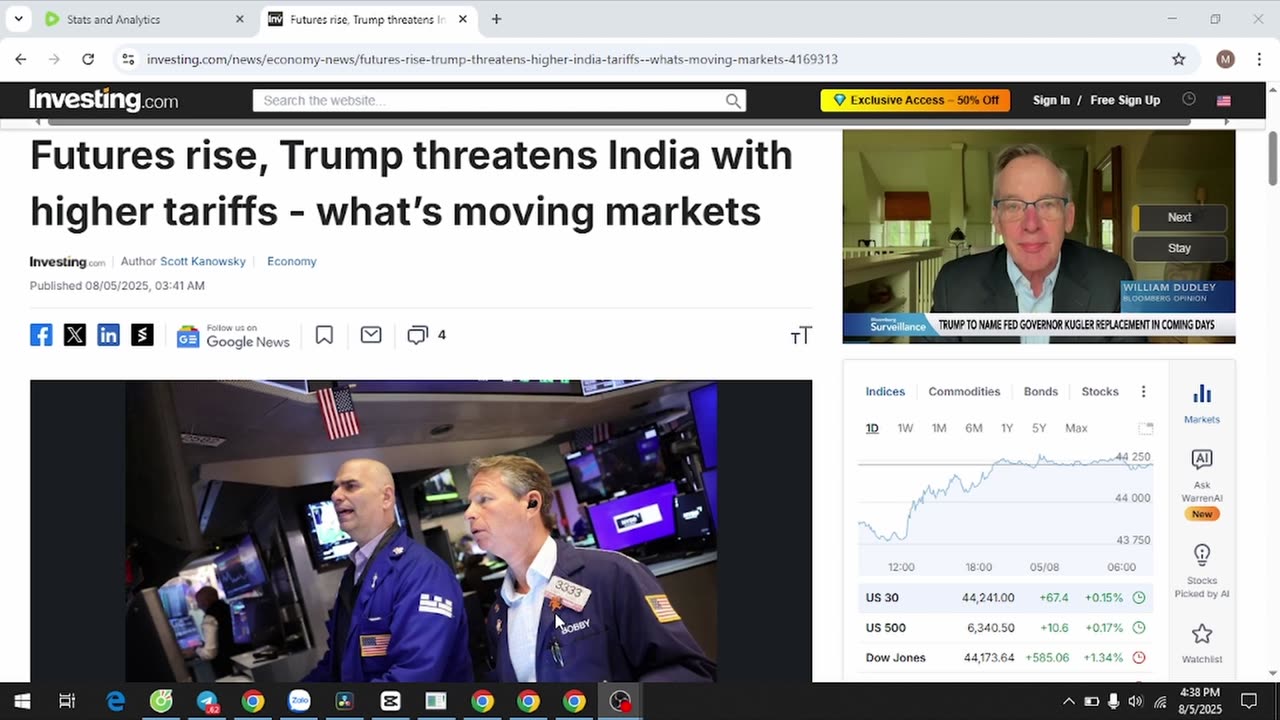Click the Chrome address bar URL
Viewport: 1280px width, 720px height.
[492, 59]
